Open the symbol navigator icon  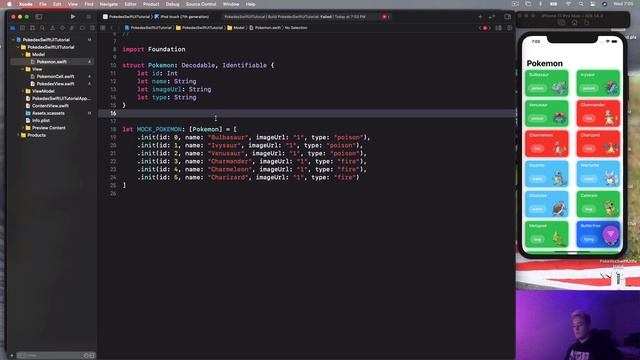point(32,28)
